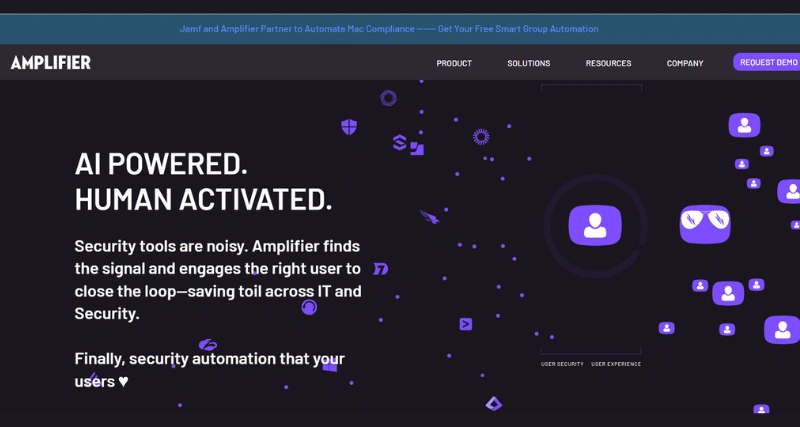Click the diamond-shaped icon at bottom
800x427 pixels.
[493, 403]
